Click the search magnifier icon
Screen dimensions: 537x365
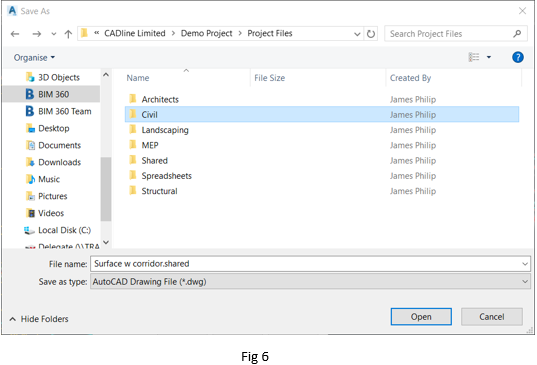pos(517,34)
